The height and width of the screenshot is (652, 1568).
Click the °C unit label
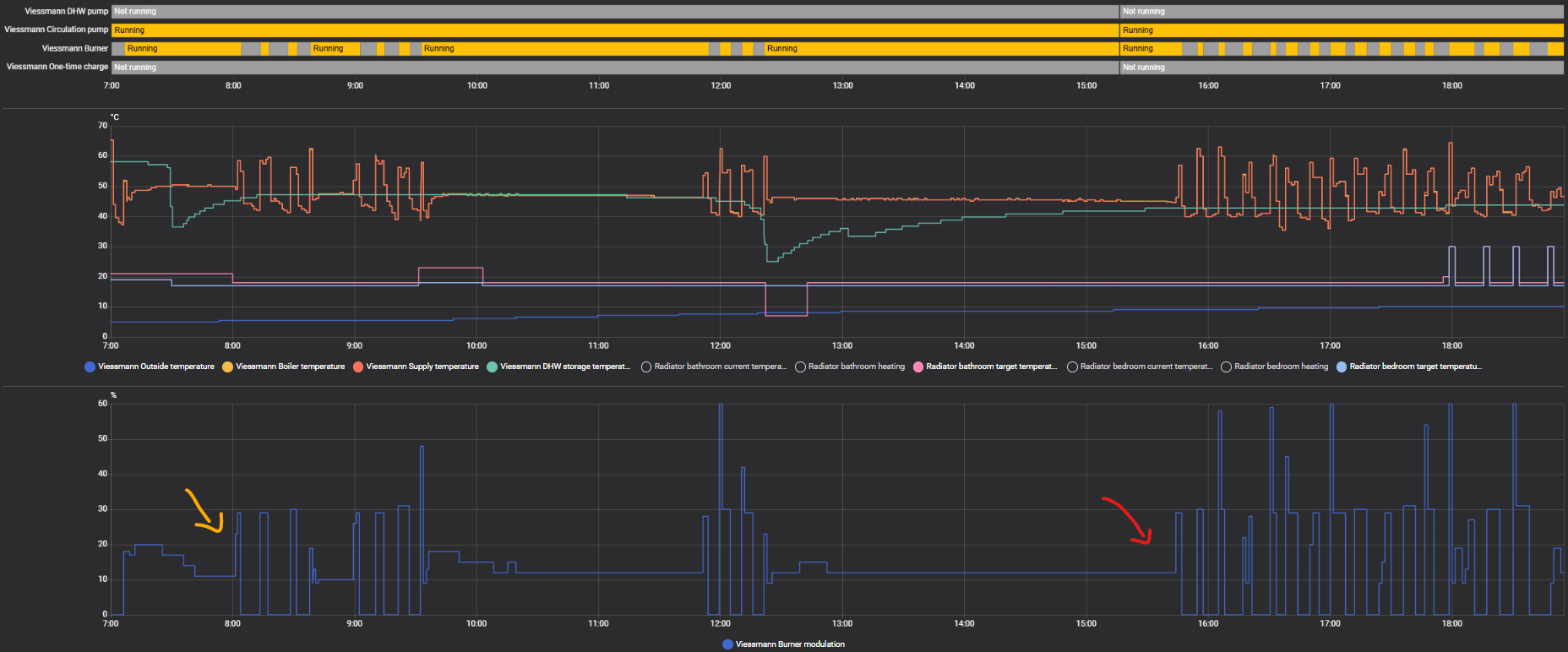point(115,117)
